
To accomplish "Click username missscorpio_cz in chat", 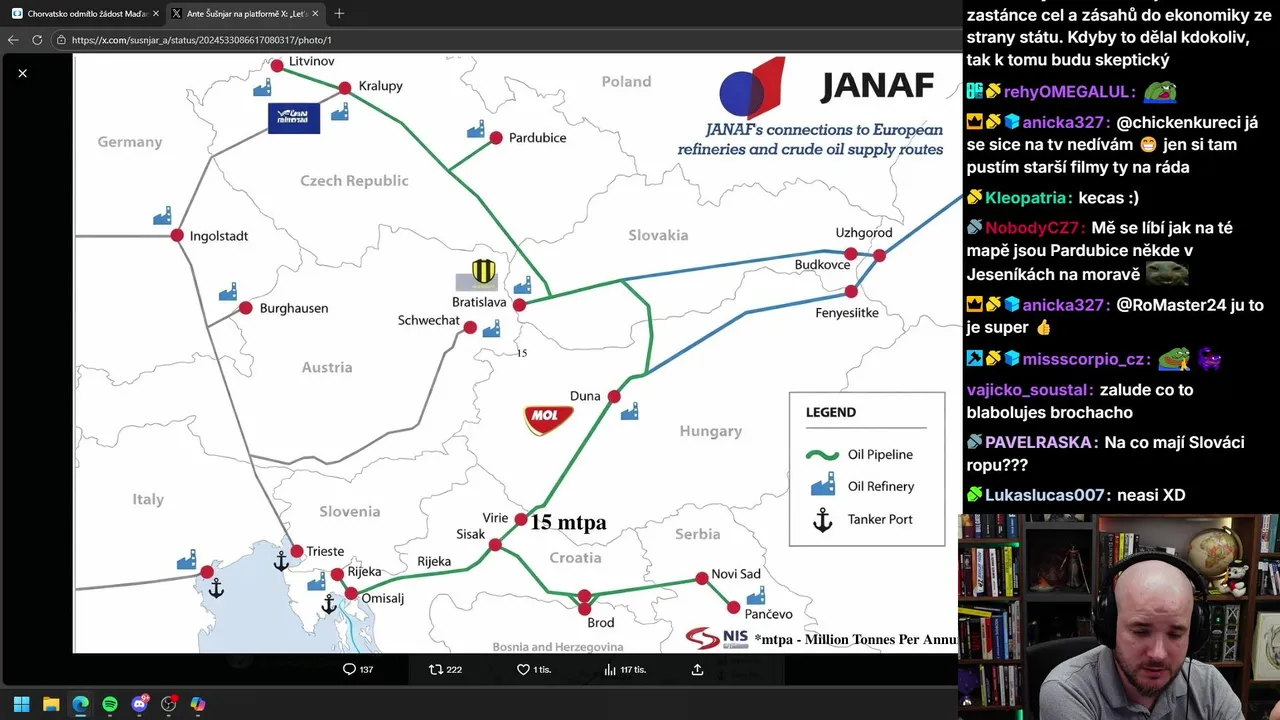I will pyautogui.click(x=1084, y=359).
